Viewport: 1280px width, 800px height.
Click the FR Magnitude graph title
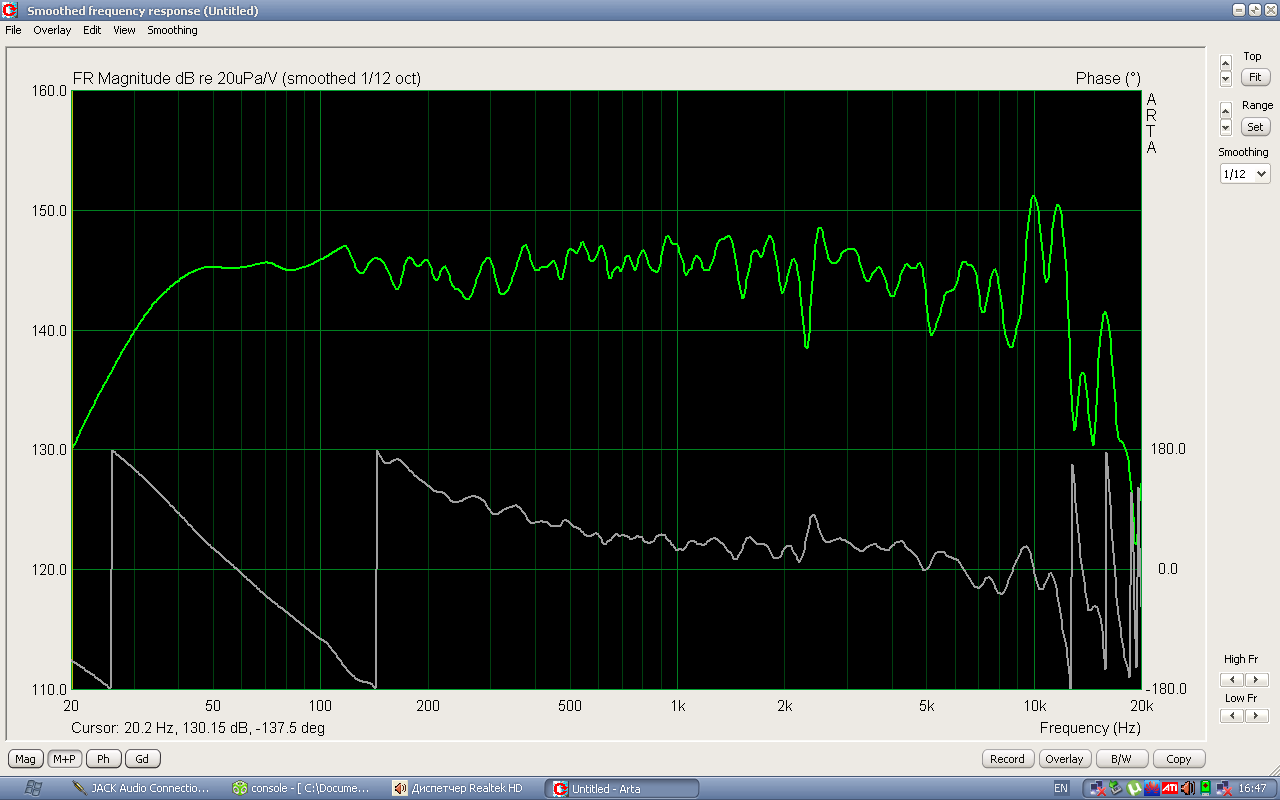247,78
